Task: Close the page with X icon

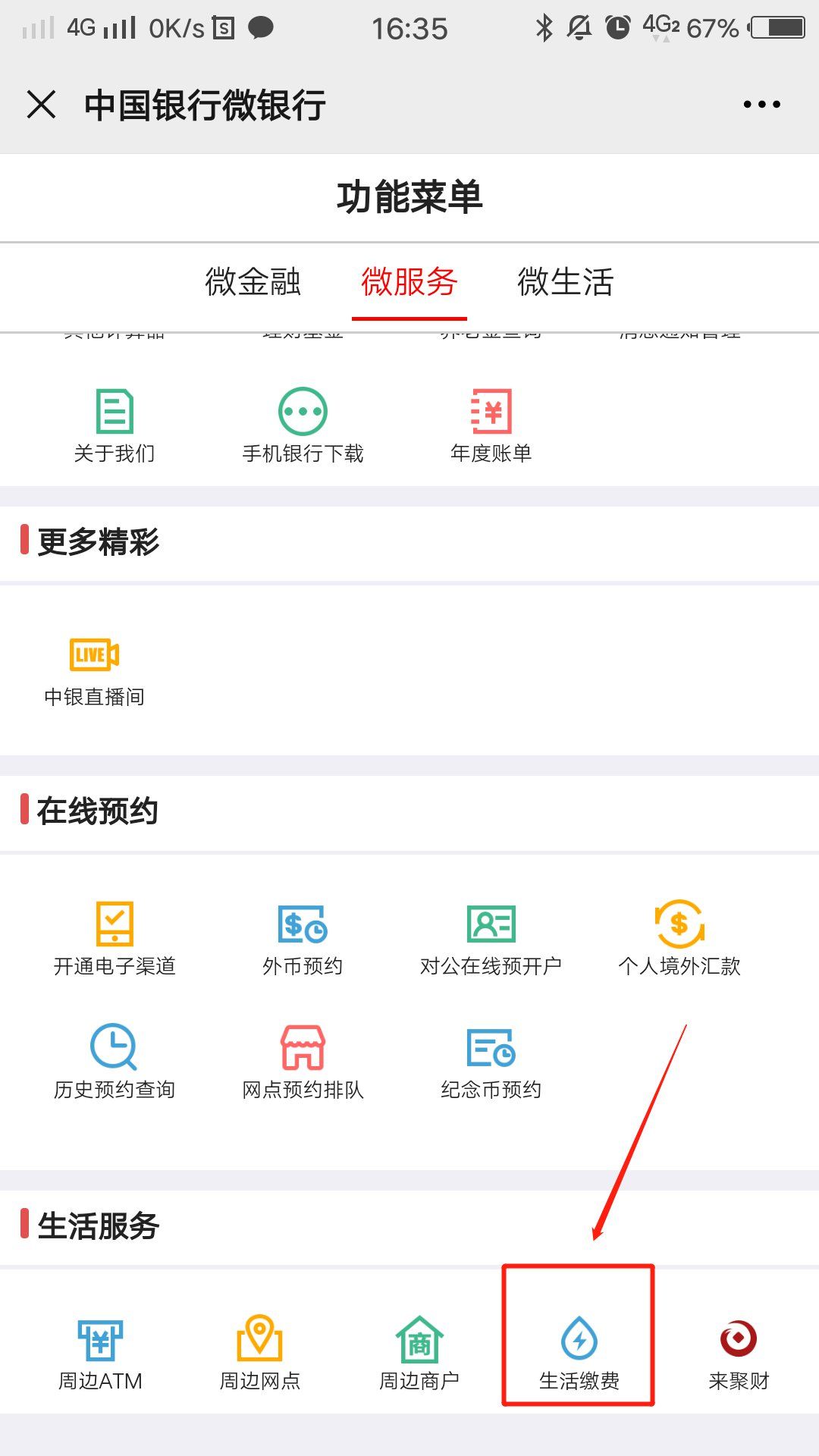Action: [41, 104]
